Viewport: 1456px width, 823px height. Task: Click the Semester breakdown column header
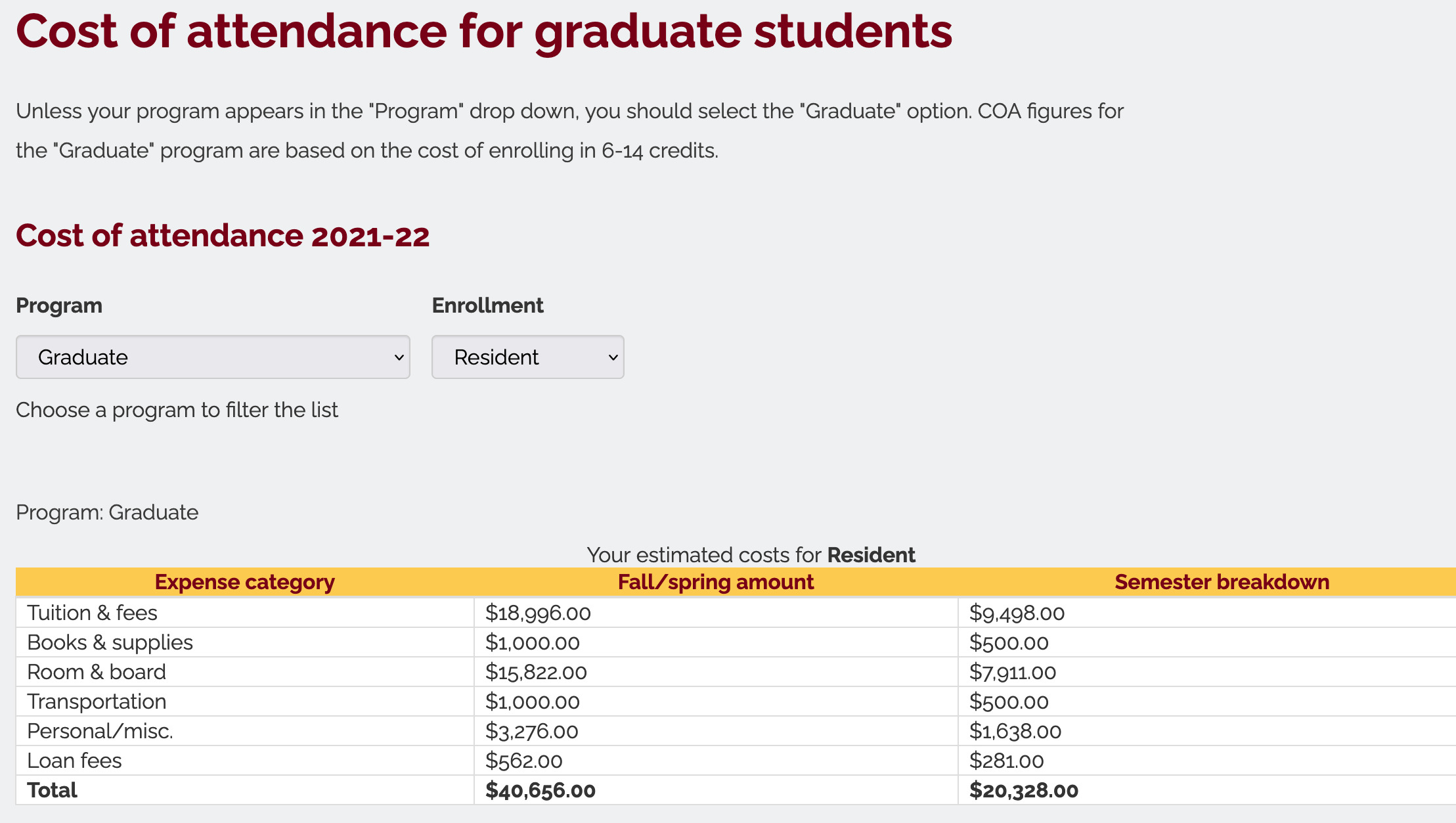[x=1222, y=582]
